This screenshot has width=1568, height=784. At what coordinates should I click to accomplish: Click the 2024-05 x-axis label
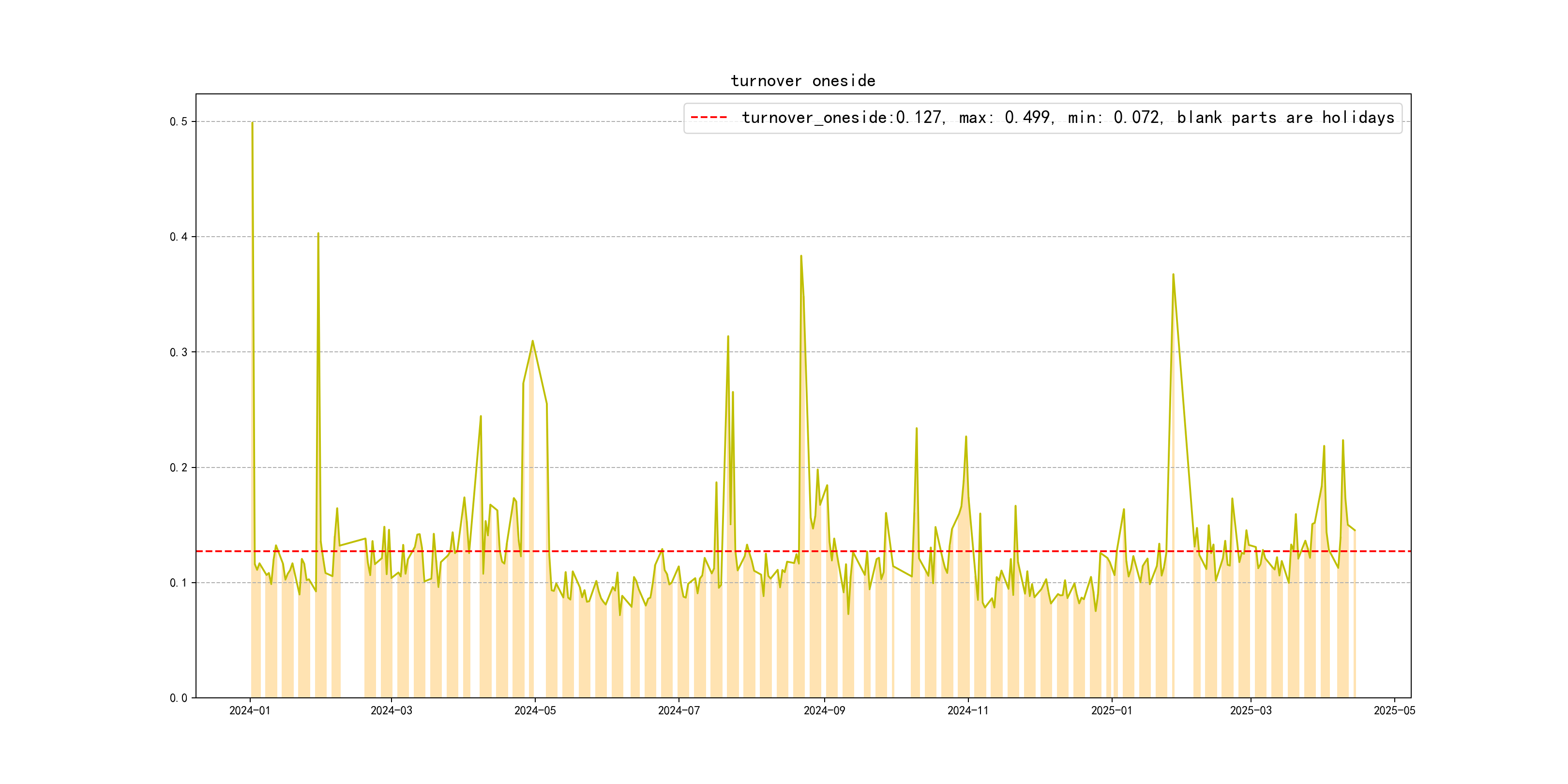click(535, 710)
